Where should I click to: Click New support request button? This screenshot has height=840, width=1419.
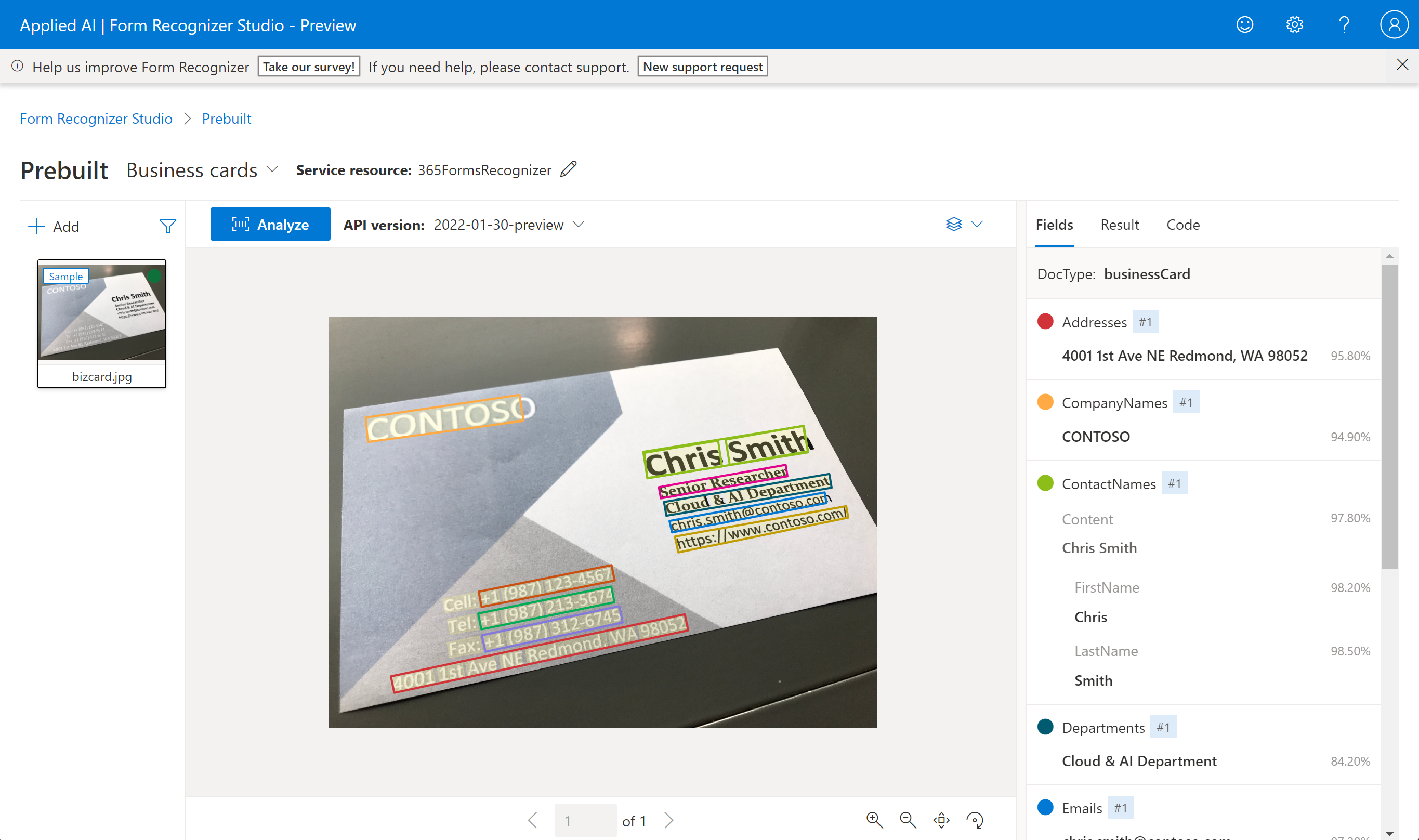702,66
